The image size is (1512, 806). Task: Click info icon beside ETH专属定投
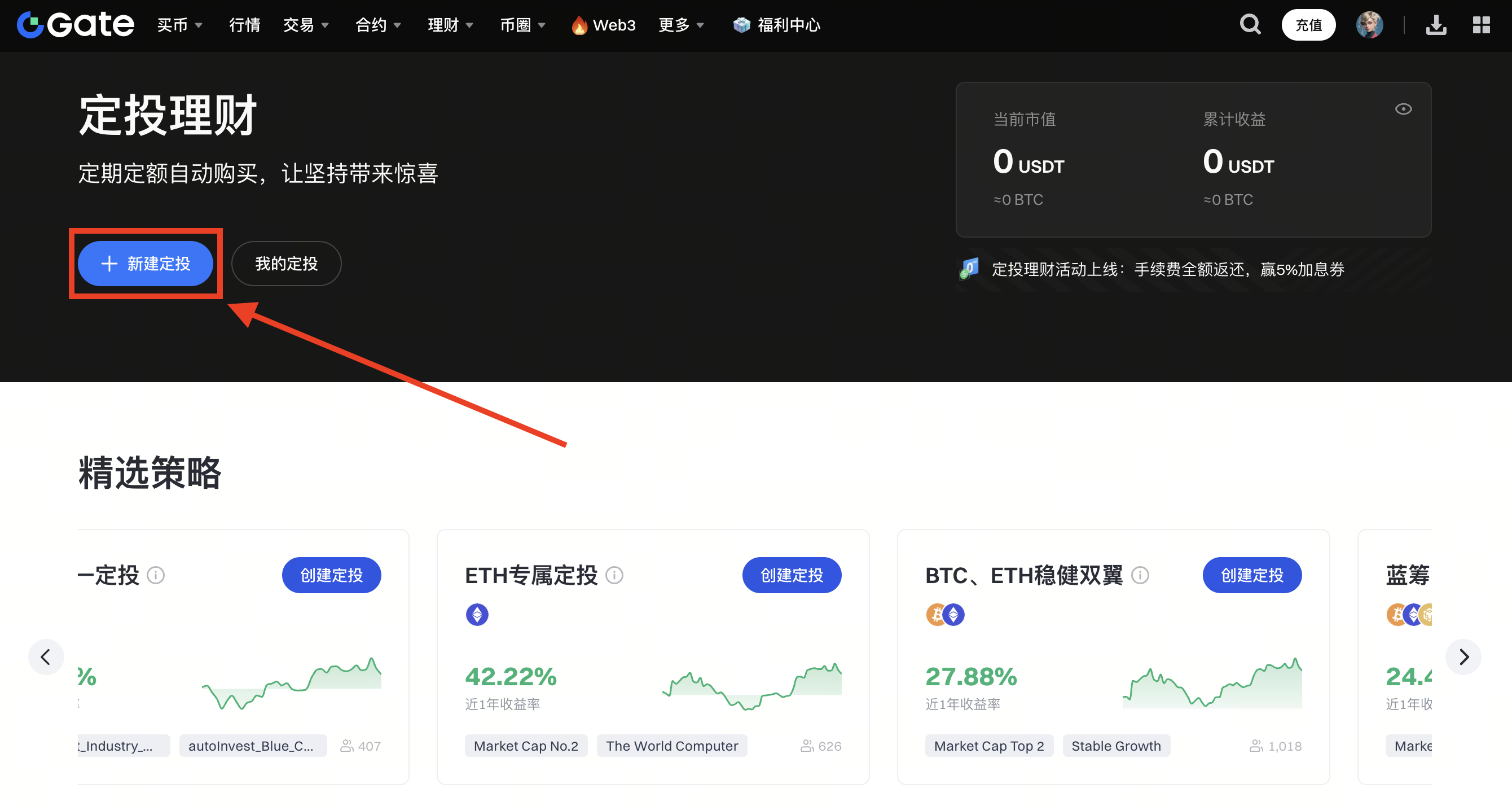614,575
